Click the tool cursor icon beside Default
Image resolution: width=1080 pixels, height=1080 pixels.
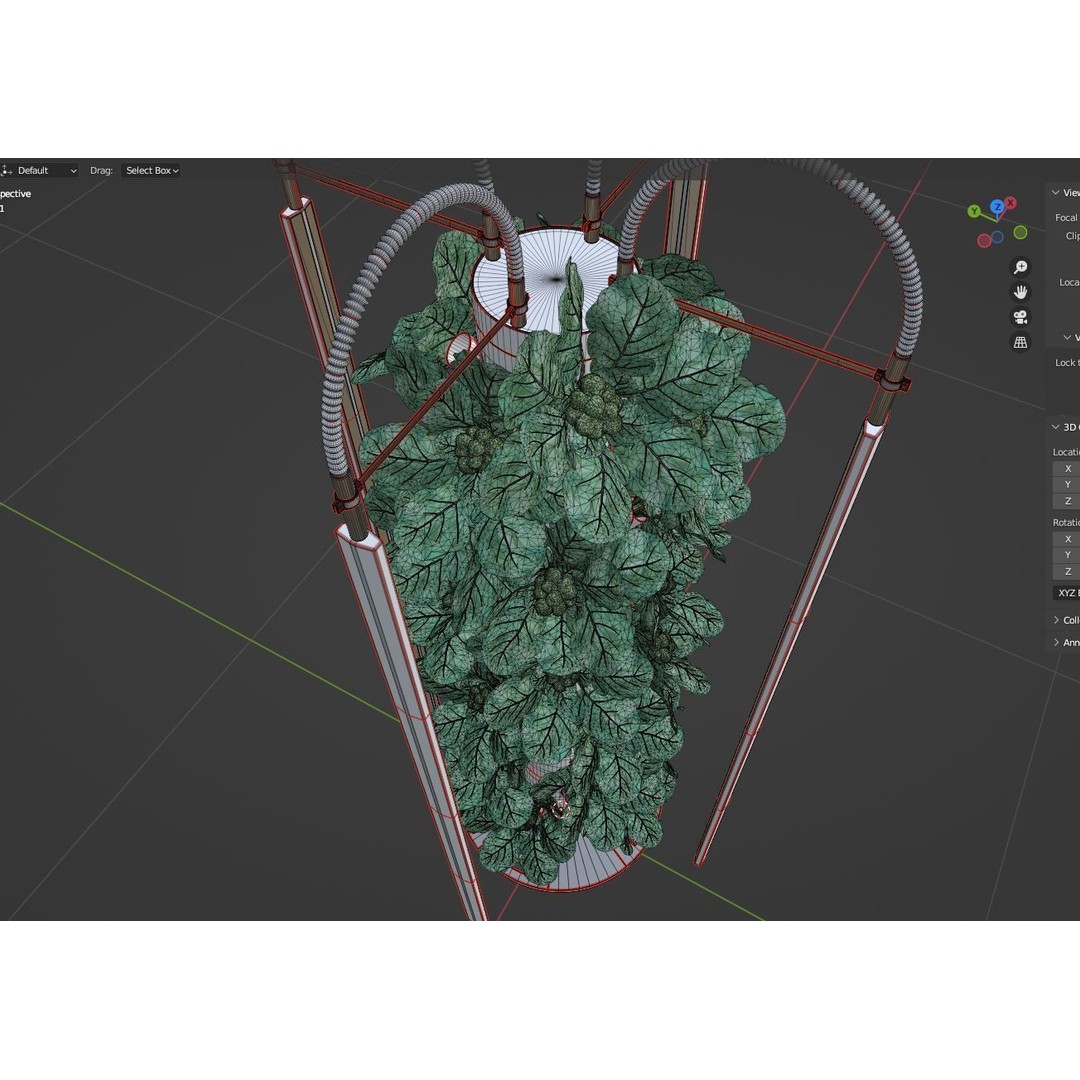(x=5, y=170)
